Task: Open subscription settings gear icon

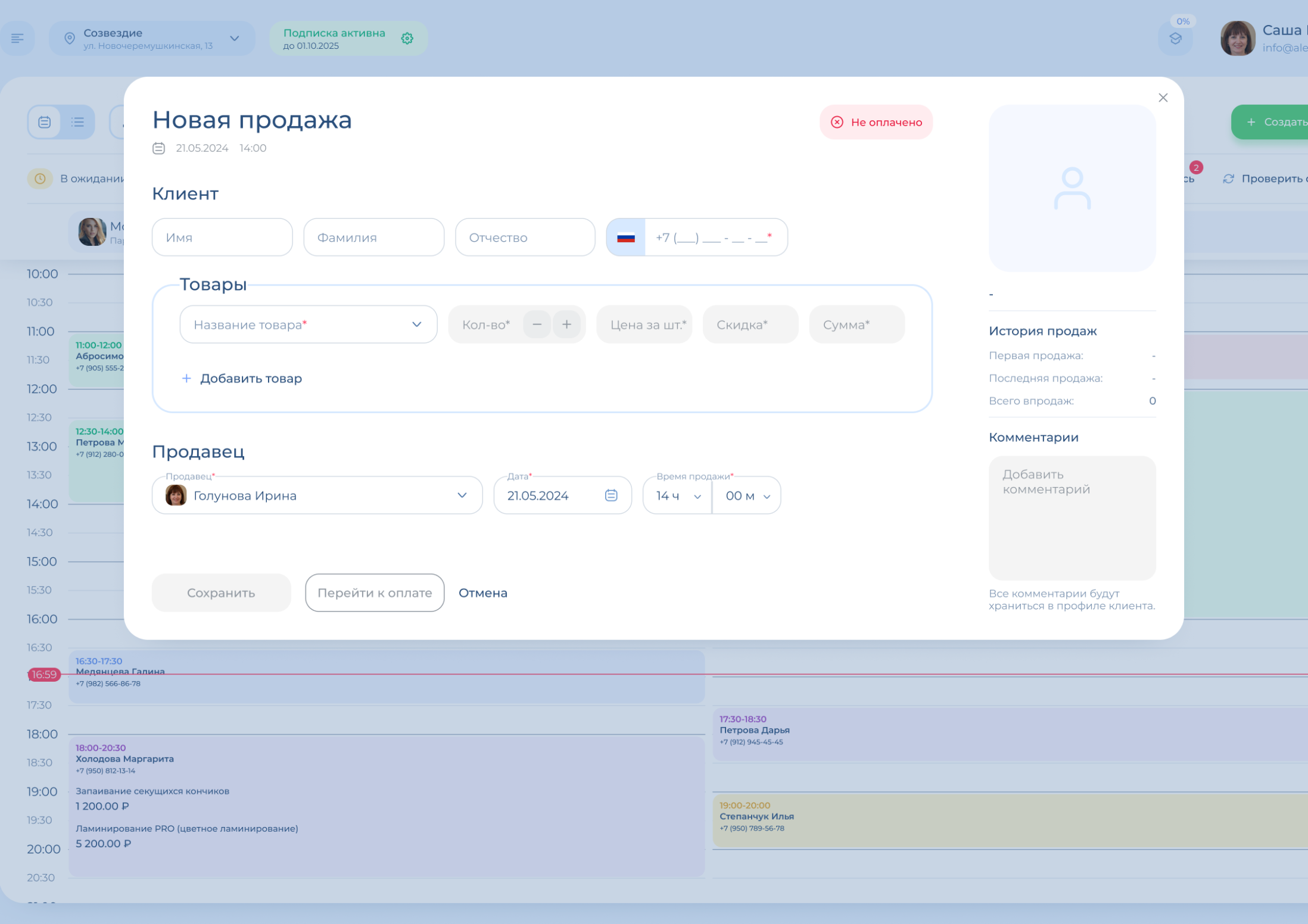Action: point(407,39)
